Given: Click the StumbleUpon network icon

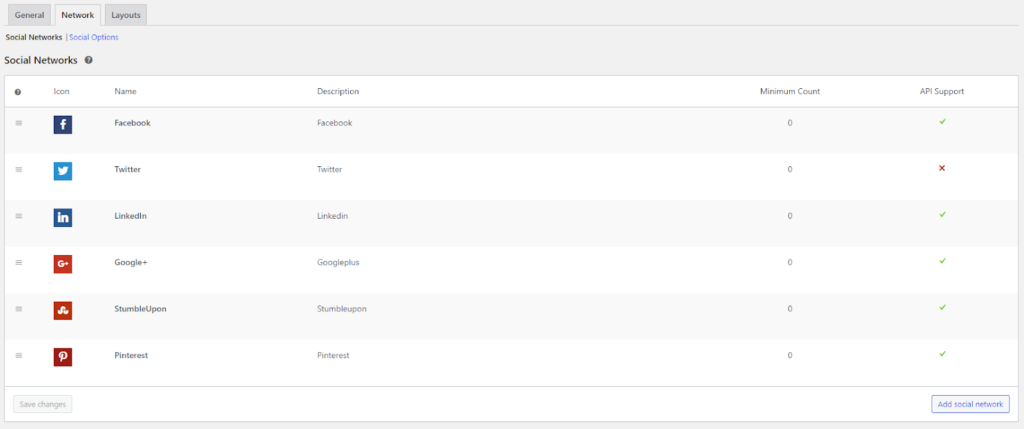Looking at the screenshot, I should click(x=63, y=310).
